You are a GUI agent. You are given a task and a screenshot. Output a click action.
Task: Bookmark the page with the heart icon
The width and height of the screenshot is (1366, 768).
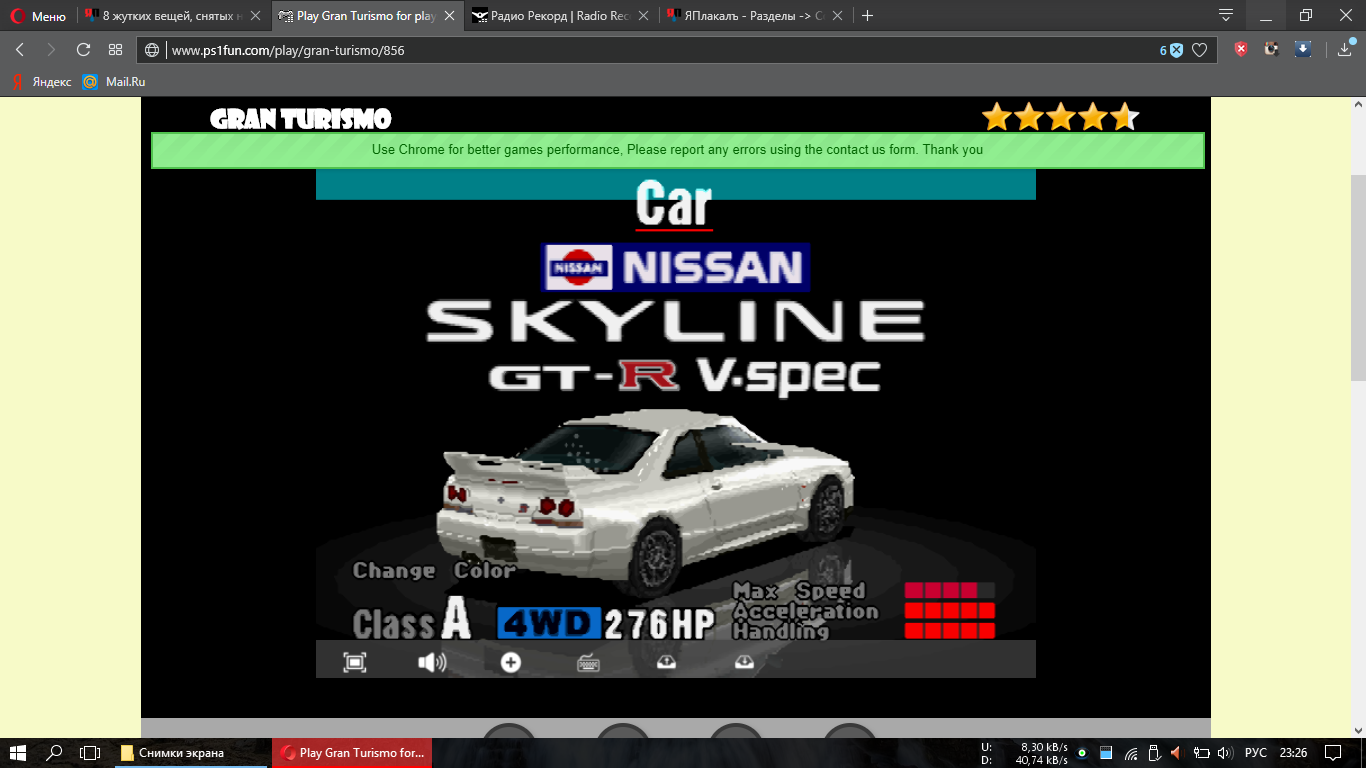pyautogui.click(x=1199, y=50)
